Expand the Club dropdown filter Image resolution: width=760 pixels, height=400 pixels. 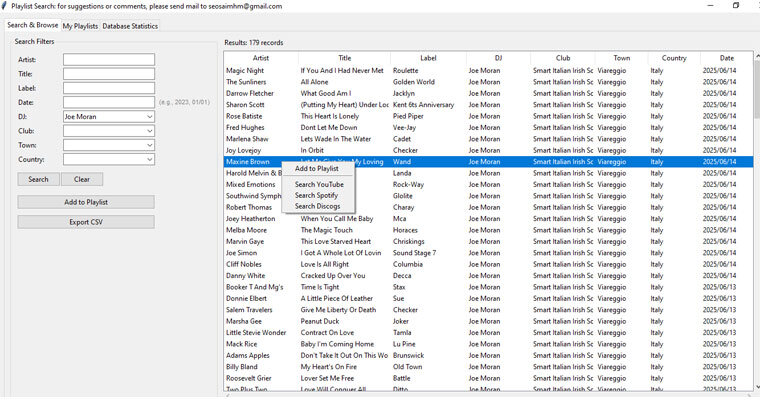[149, 131]
